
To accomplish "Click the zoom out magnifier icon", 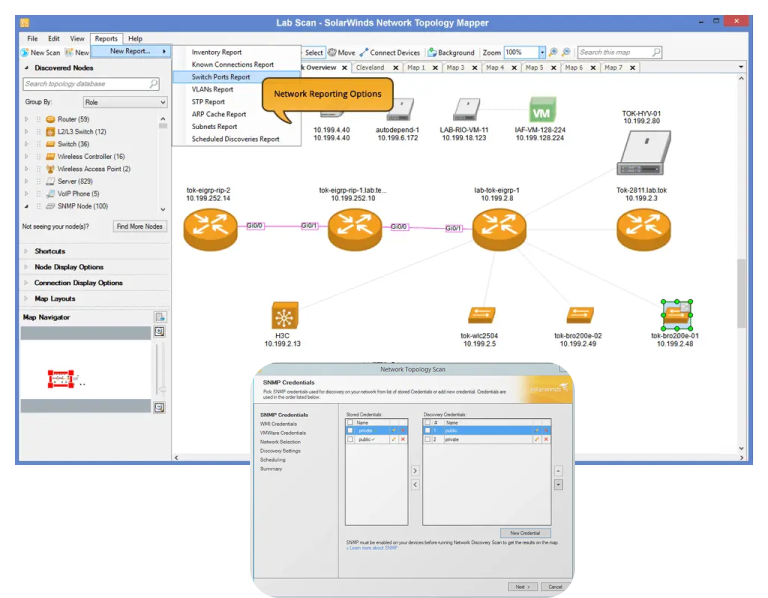I will coord(566,52).
